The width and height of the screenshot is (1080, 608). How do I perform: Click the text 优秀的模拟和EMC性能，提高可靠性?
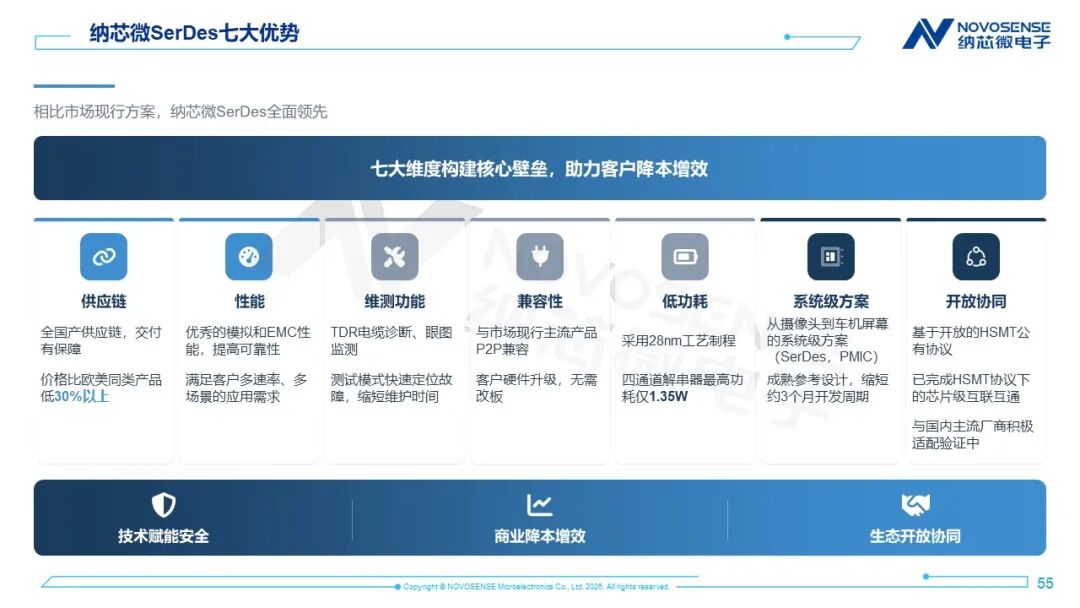248,341
